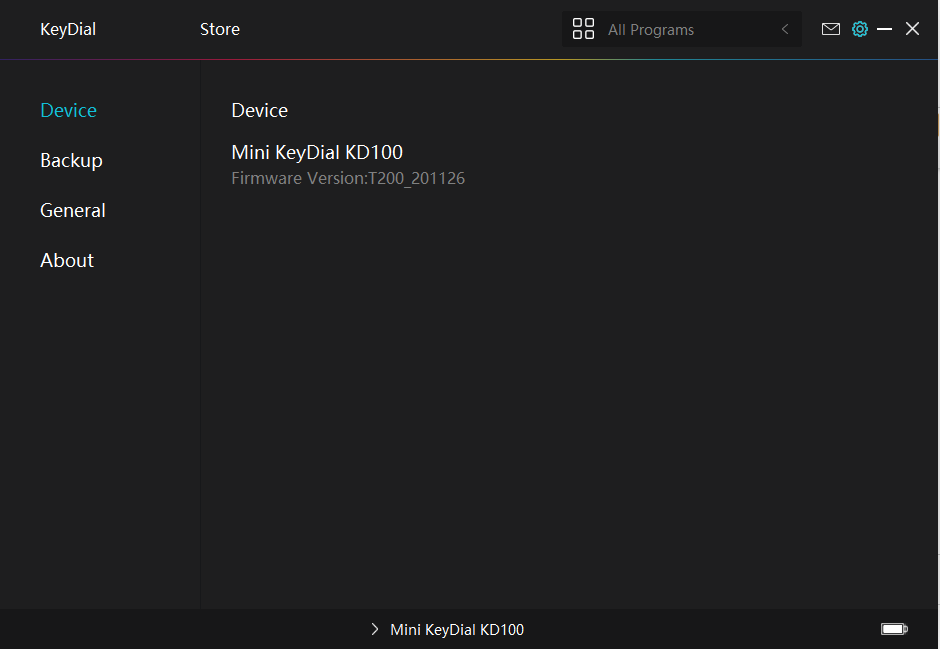Switch to the Store tab
Image resolution: width=940 pixels, height=649 pixels.
point(219,29)
